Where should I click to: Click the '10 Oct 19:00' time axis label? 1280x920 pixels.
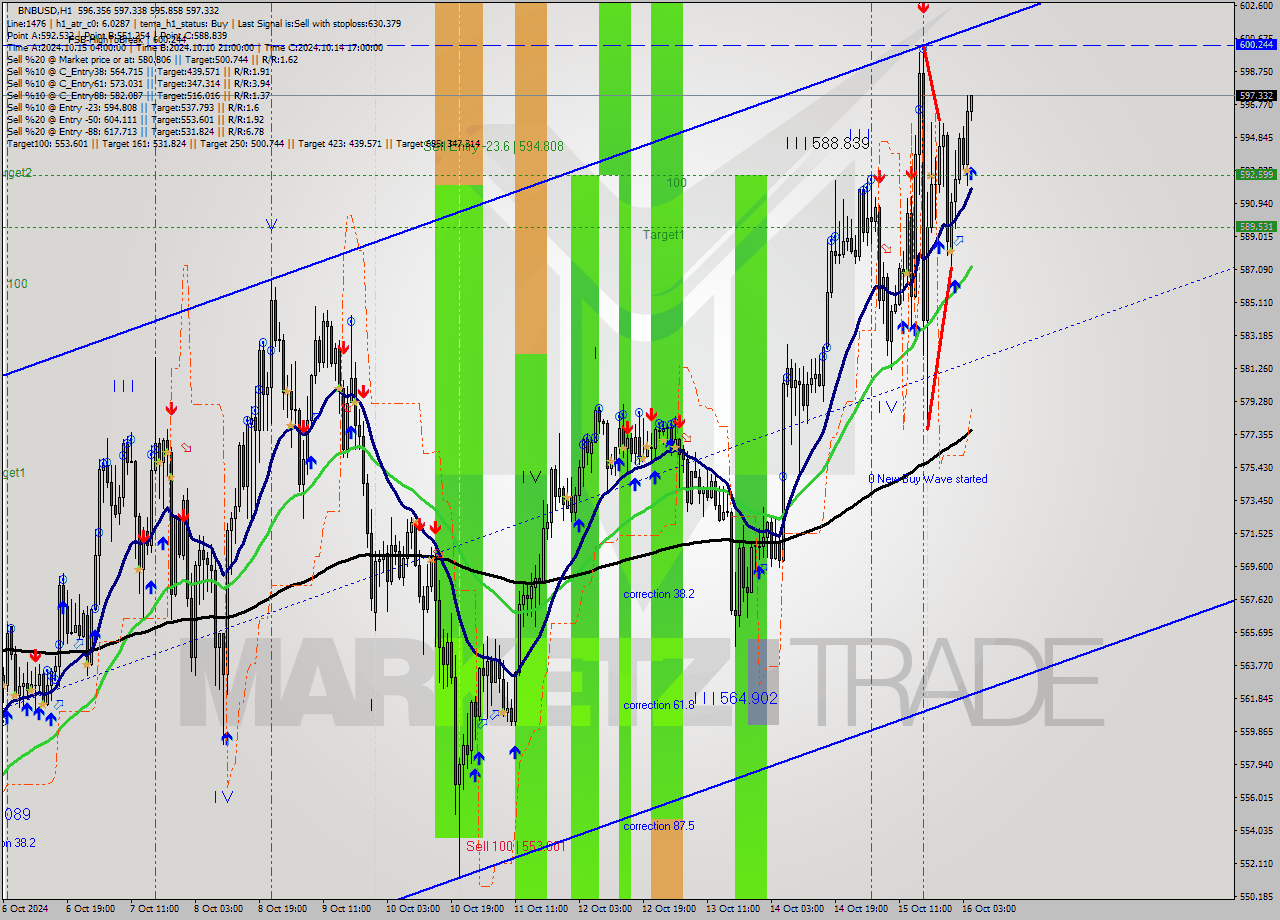(x=476, y=909)
